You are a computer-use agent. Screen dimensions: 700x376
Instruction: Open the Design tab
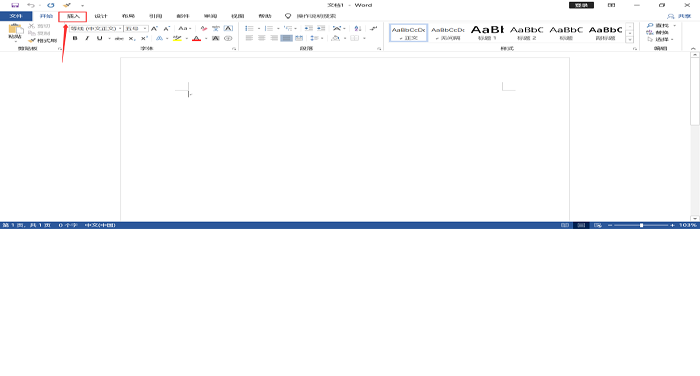pos(101,16)
